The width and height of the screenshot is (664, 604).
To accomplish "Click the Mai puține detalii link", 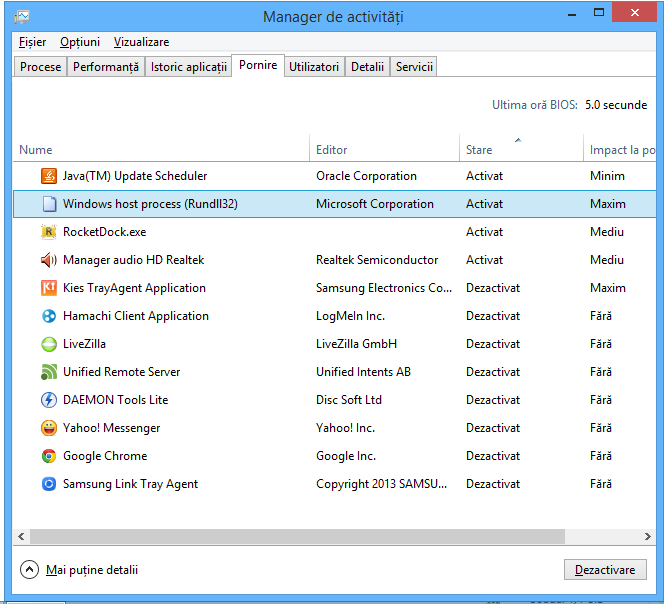I will (x=92, y=570).
